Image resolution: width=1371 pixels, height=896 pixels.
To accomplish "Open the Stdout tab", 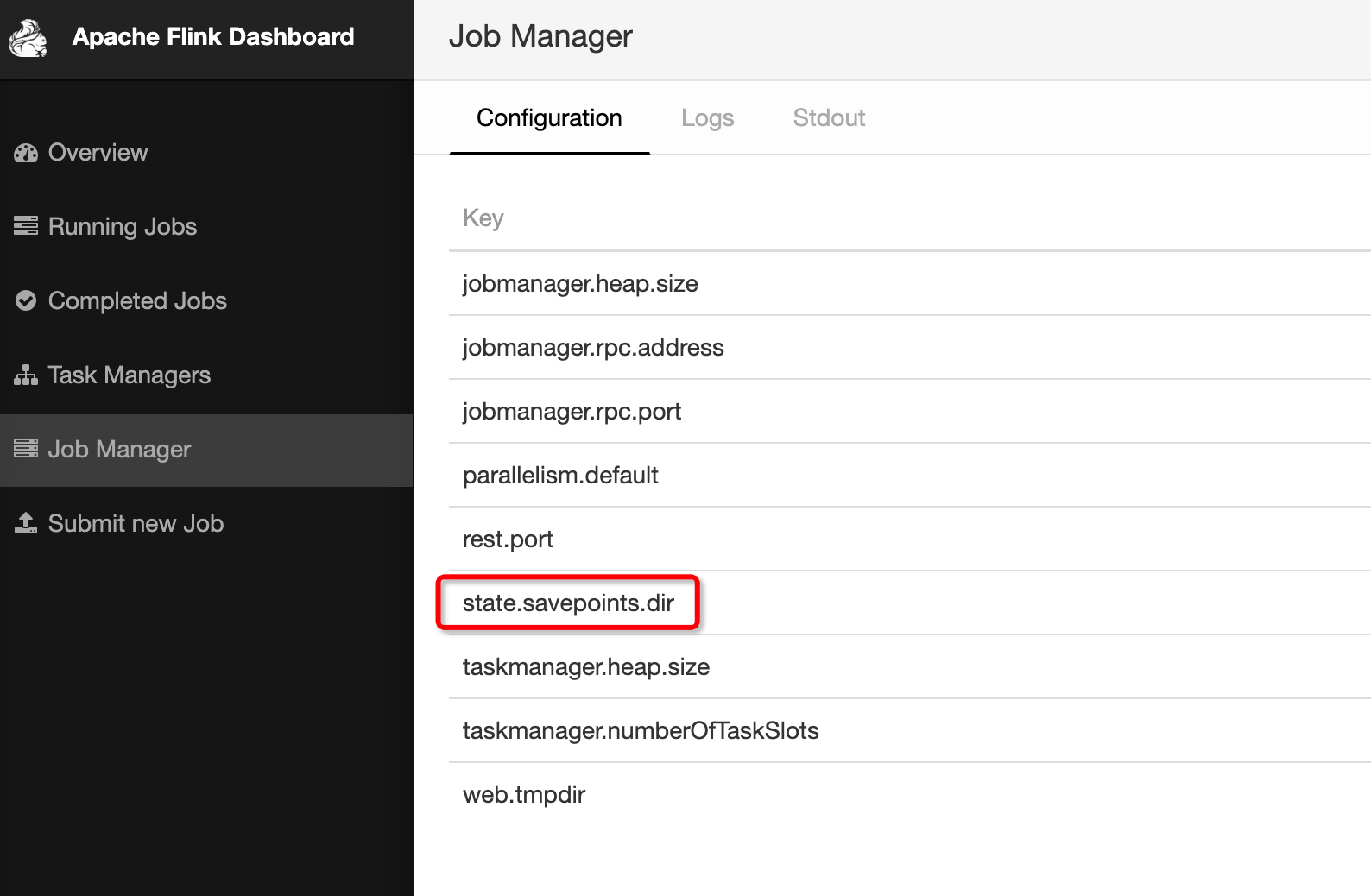I will pos(829,118).
